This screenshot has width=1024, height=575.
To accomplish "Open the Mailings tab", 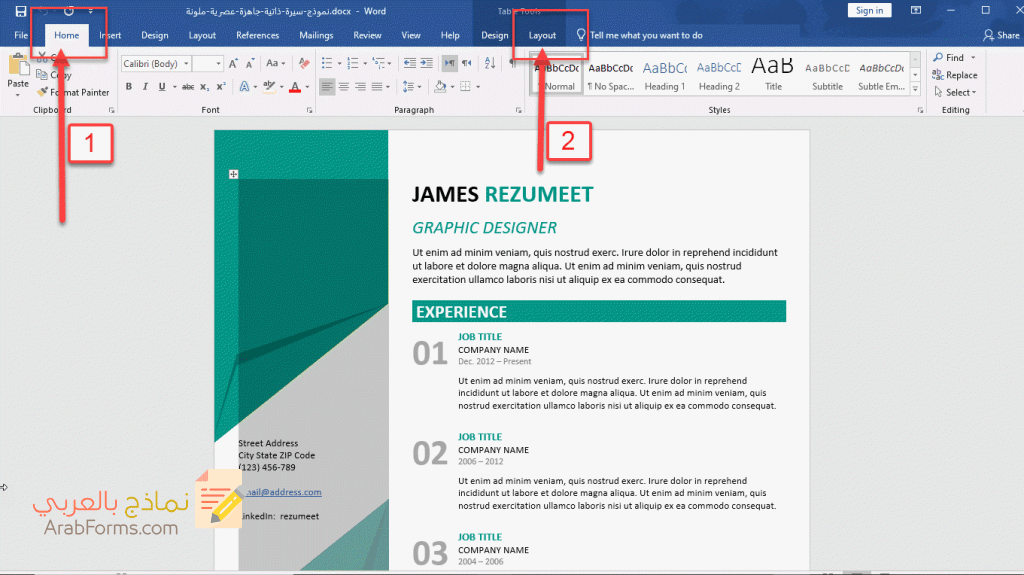I will click(x=316, y=35).
